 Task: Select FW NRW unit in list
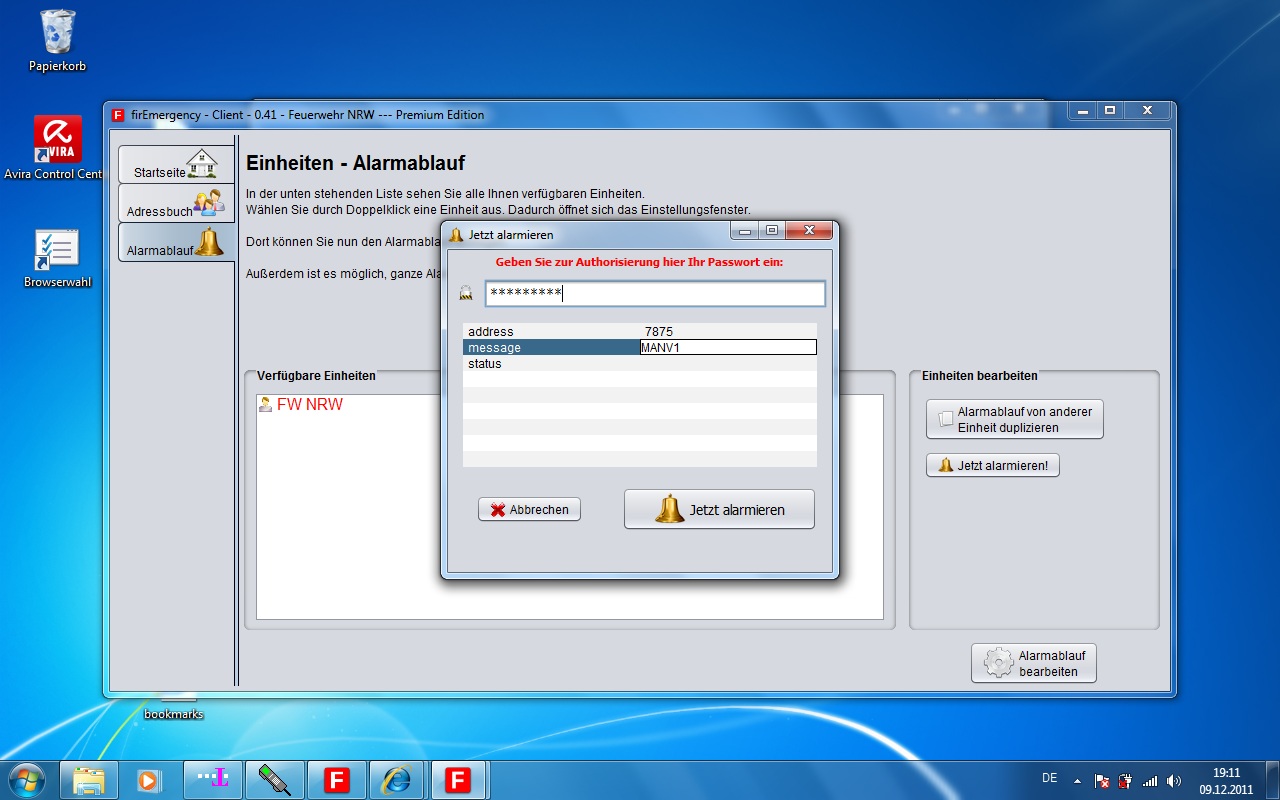click(309, 405)
